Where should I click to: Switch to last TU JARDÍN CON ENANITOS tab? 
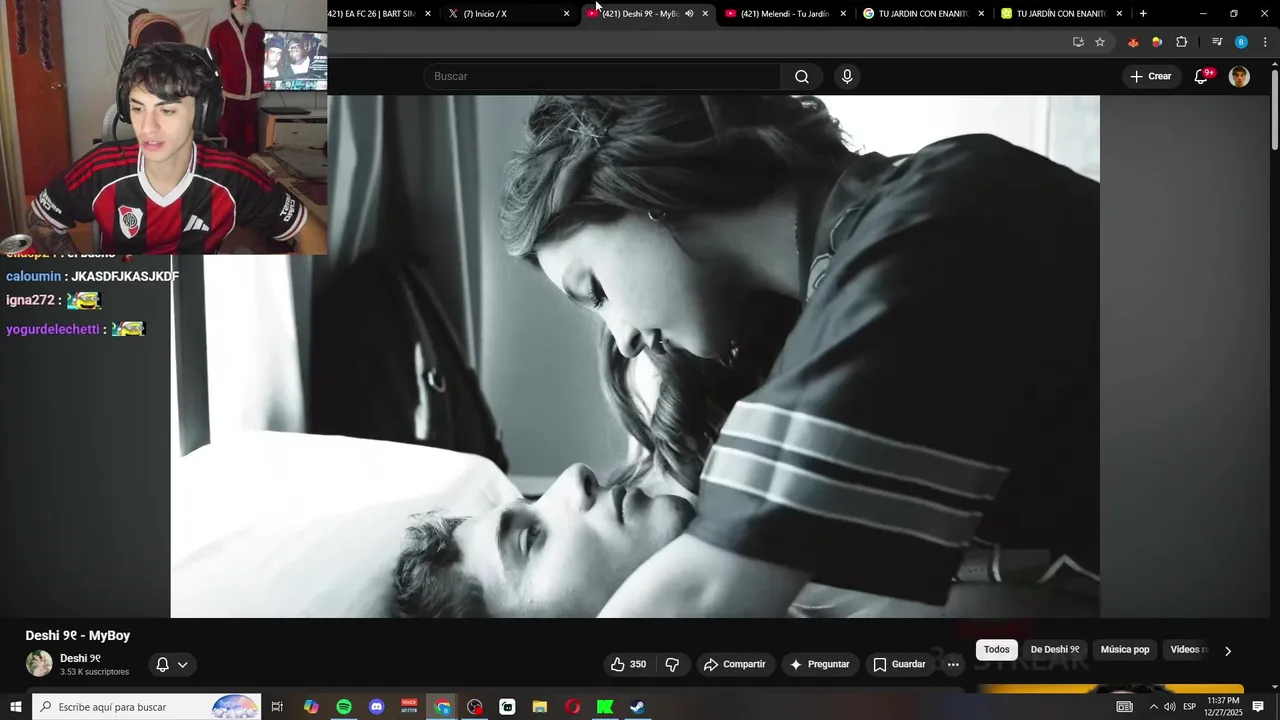point(1061,14)
